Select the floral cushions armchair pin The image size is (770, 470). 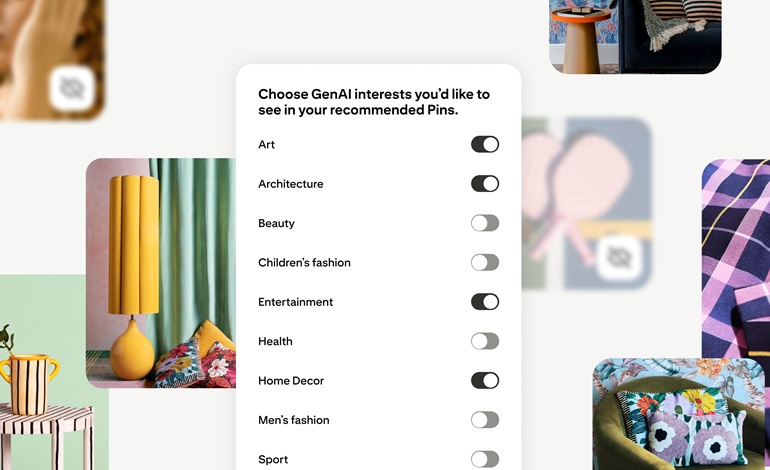[x=679, y=414]
